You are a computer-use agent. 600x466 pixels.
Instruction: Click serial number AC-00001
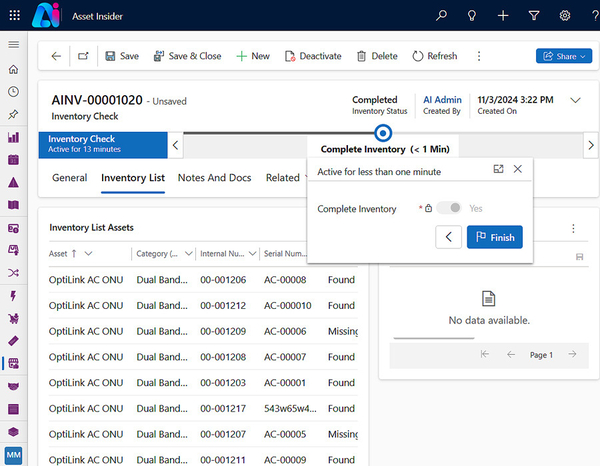point(285,383)
